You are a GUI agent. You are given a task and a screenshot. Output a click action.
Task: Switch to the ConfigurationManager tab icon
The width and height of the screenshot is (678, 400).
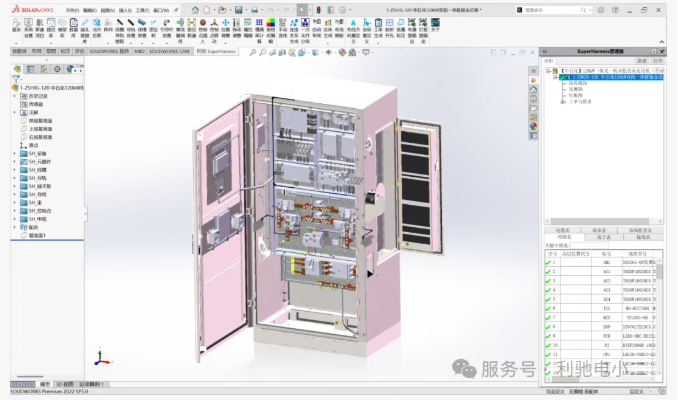[44, 69]
